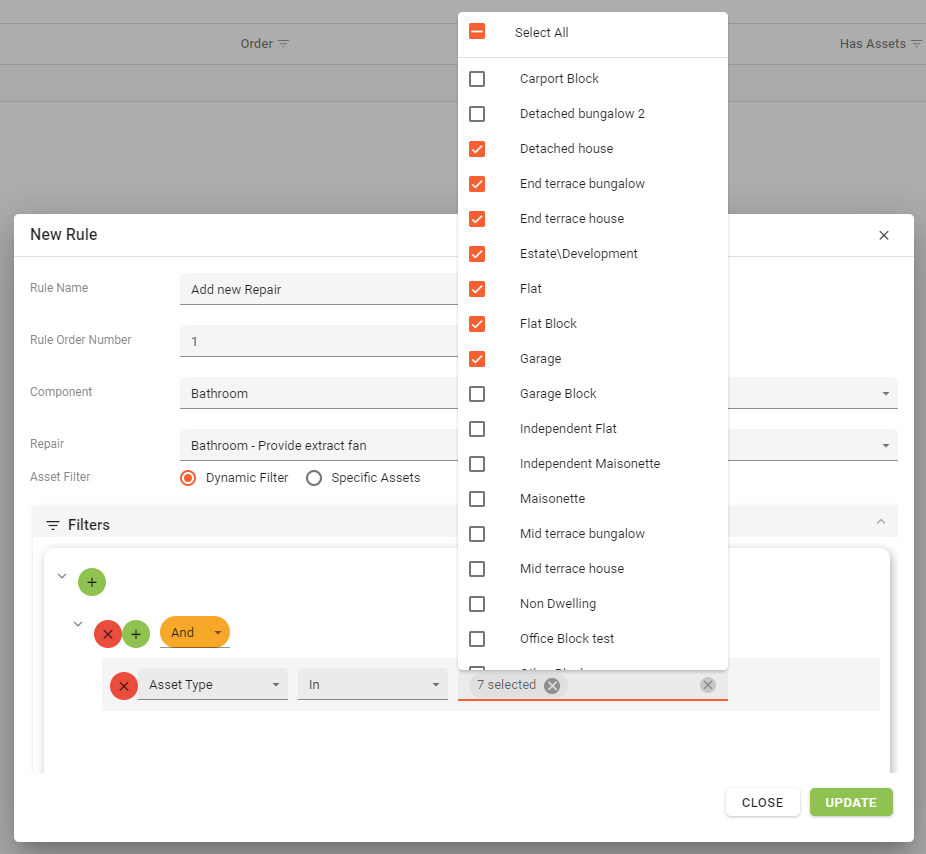The width and height of the screenshot is (926, 854).
Task: Add a condition to the And group
Action: click(136, 633)
